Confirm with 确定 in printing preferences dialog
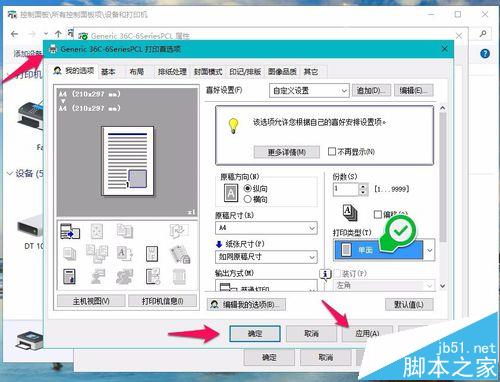Viewport: 500px width, 382px height. pyautogui.click(x=255, y=334)
